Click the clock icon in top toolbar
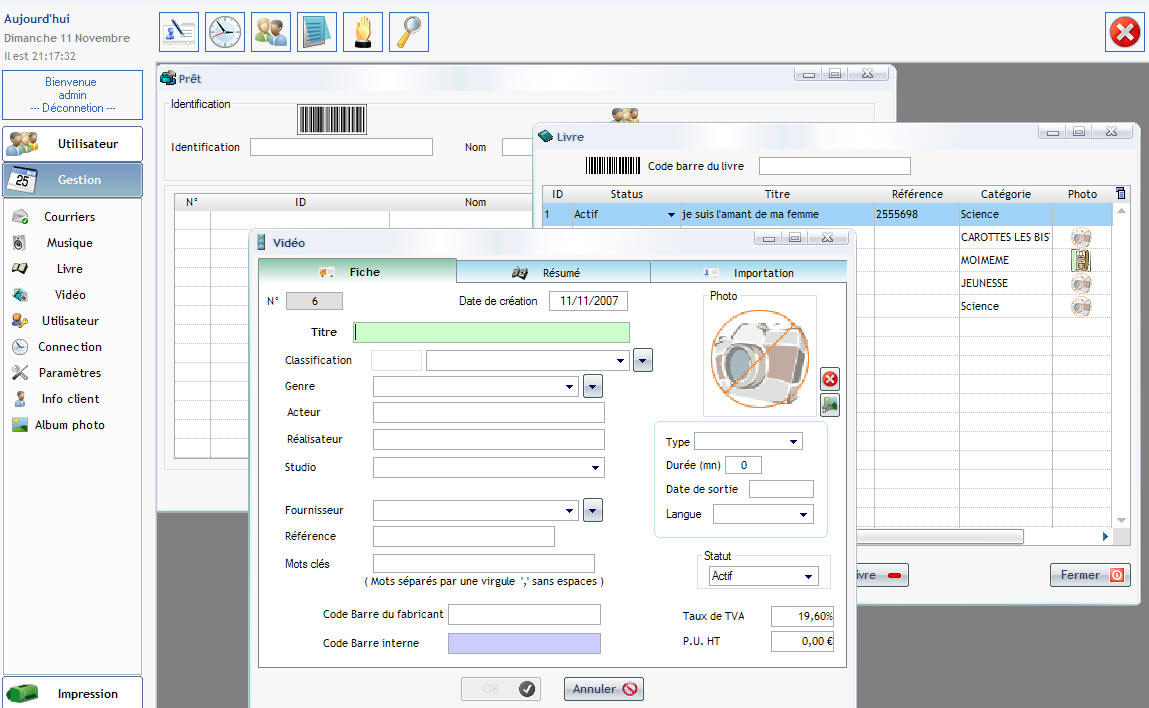Image resolution: width=1149 pixels, height=708 pixels. tap(225, 32)
